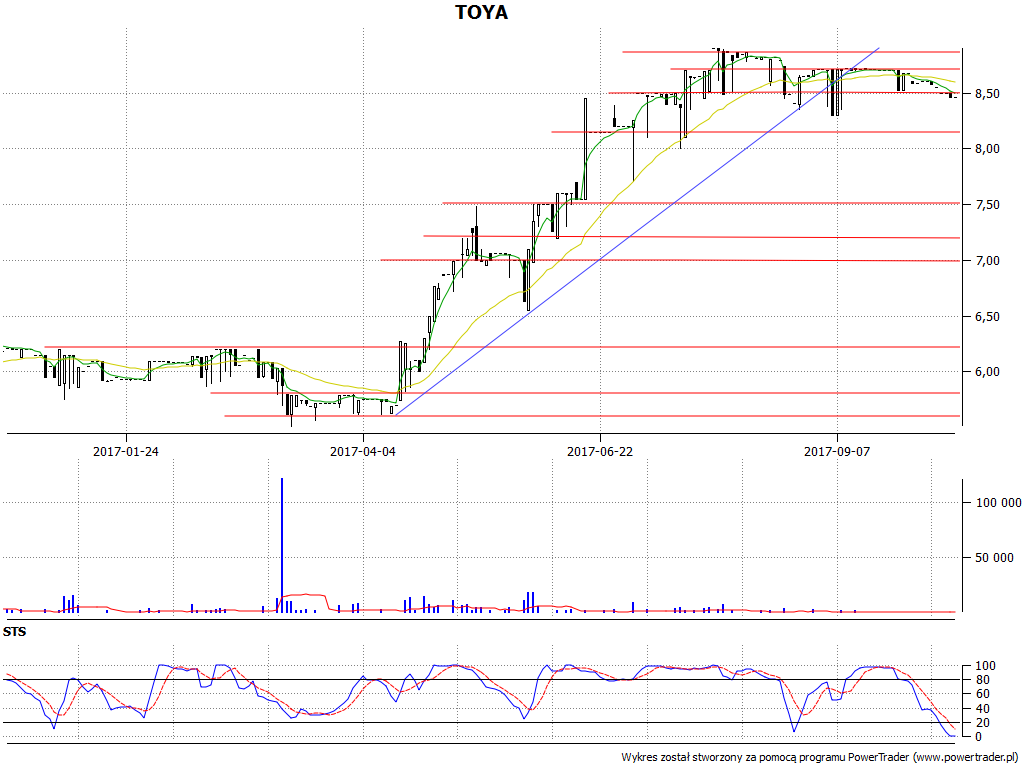Click the 100 level on STS axis
The width and height of the screenshot is (1024, 768).
(x=985, y=666)
